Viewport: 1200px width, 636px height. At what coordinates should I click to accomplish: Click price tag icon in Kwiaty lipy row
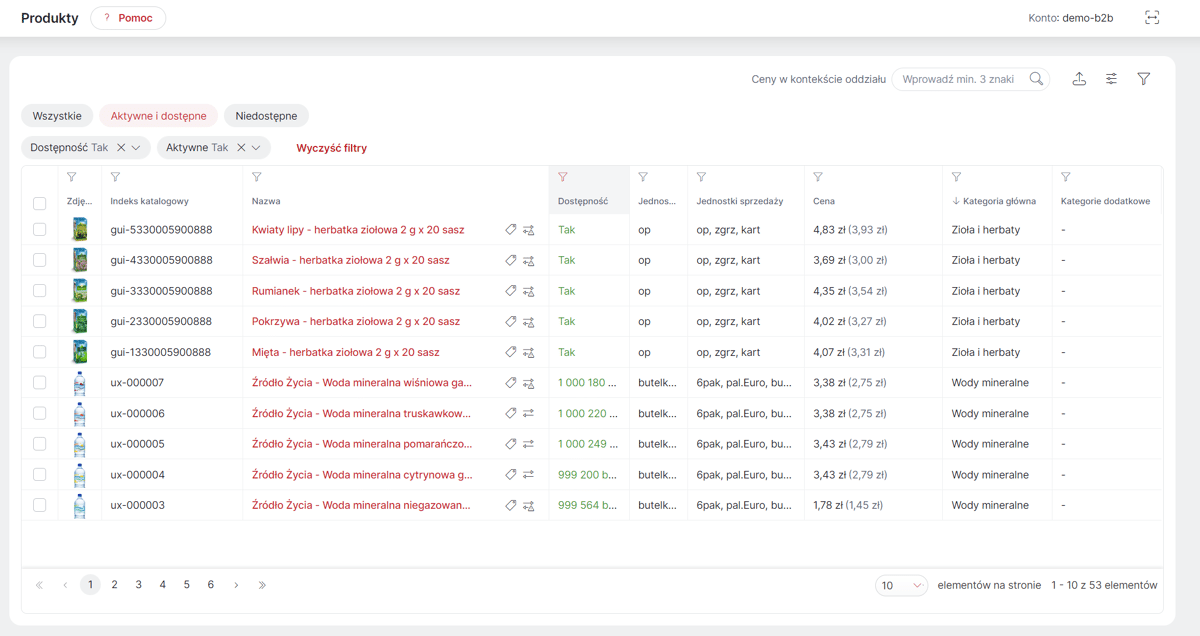pos(511,230)
